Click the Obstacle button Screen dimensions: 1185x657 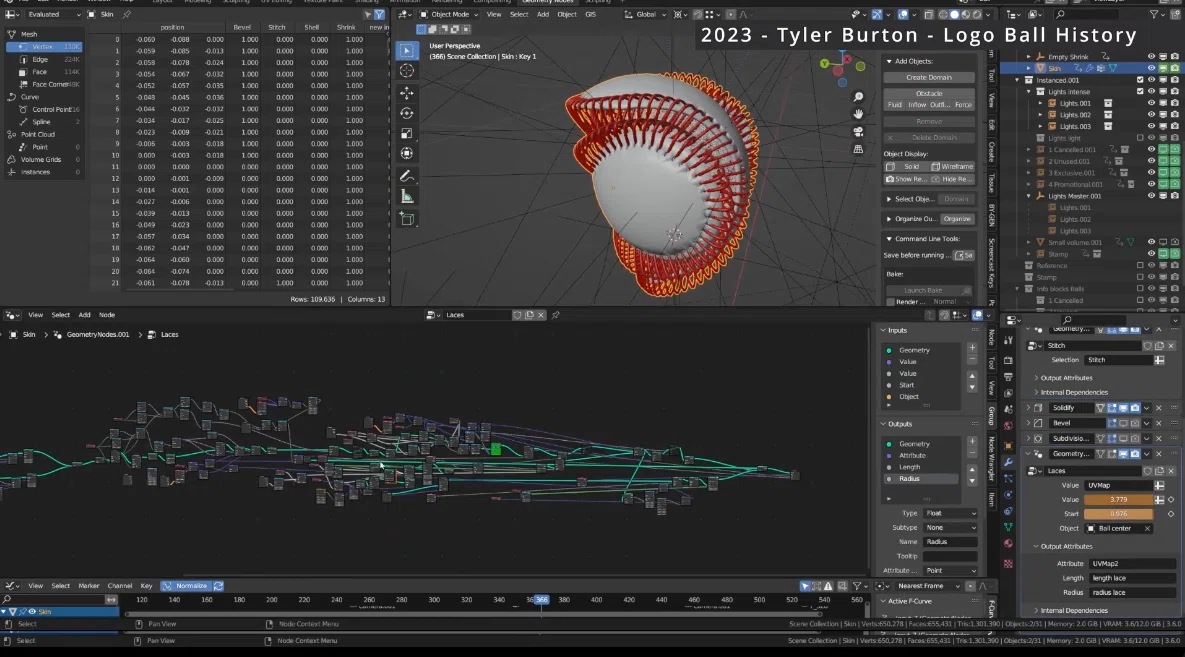click(x=929, y=94)
